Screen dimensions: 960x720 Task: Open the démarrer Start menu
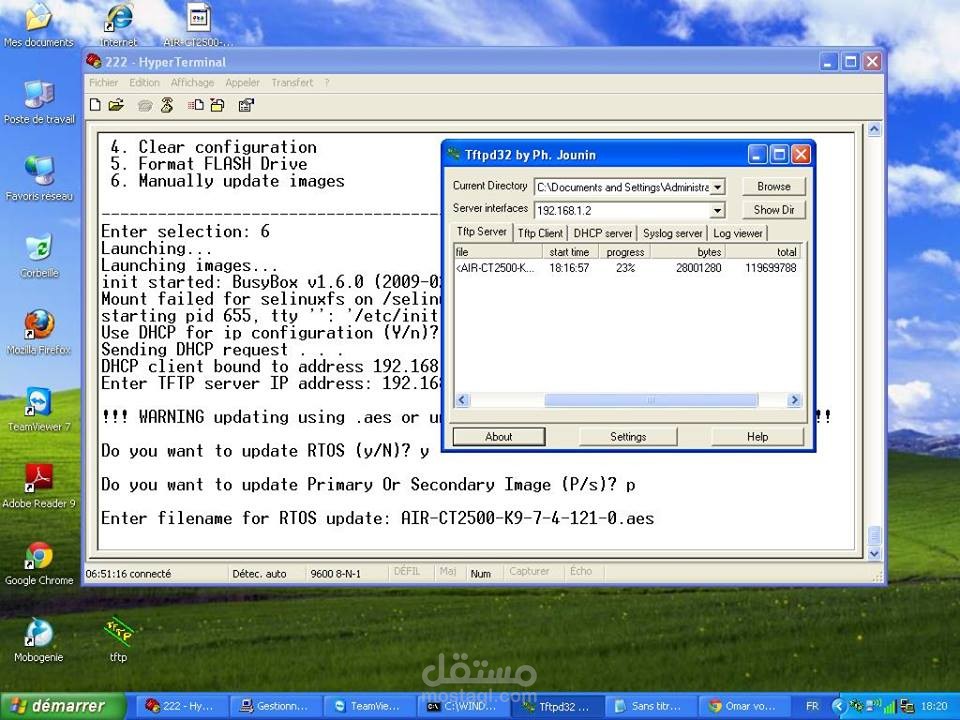62,706
